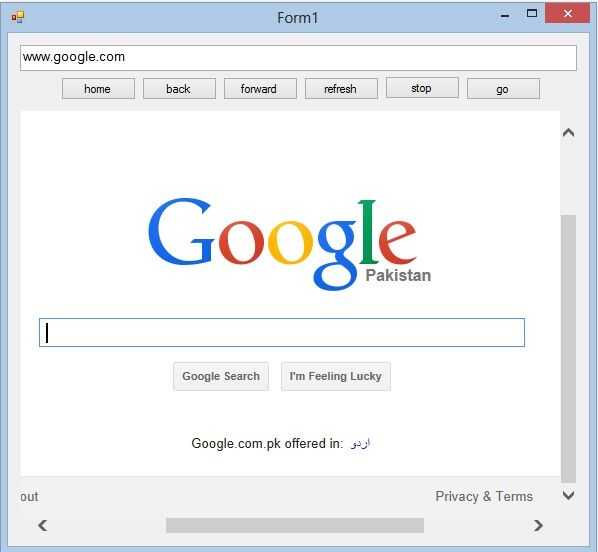Click the scroll up arrow on vertical scrollbar
This screenshot has width=598, height=552.
pyautogui.click(x=568, y=132)
